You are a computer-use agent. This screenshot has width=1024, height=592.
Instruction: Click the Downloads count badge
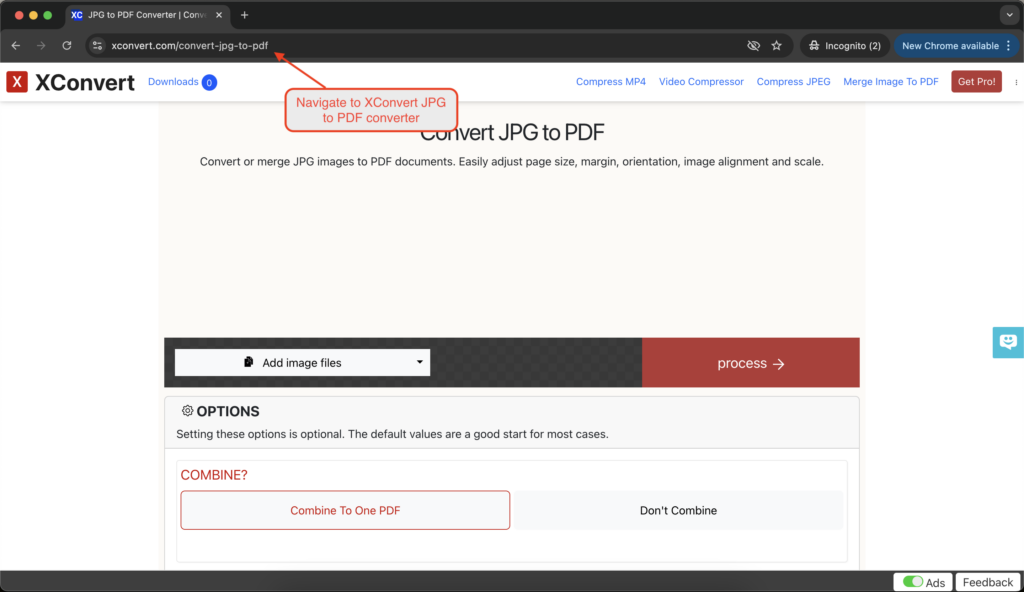point(209,82)
